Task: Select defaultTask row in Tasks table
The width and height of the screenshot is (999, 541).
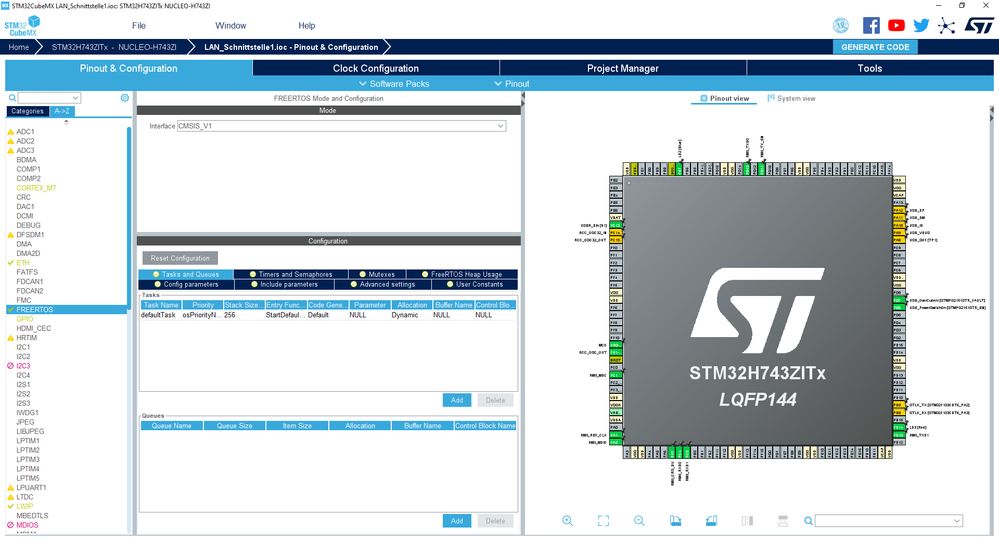Action: coord(328,315)
